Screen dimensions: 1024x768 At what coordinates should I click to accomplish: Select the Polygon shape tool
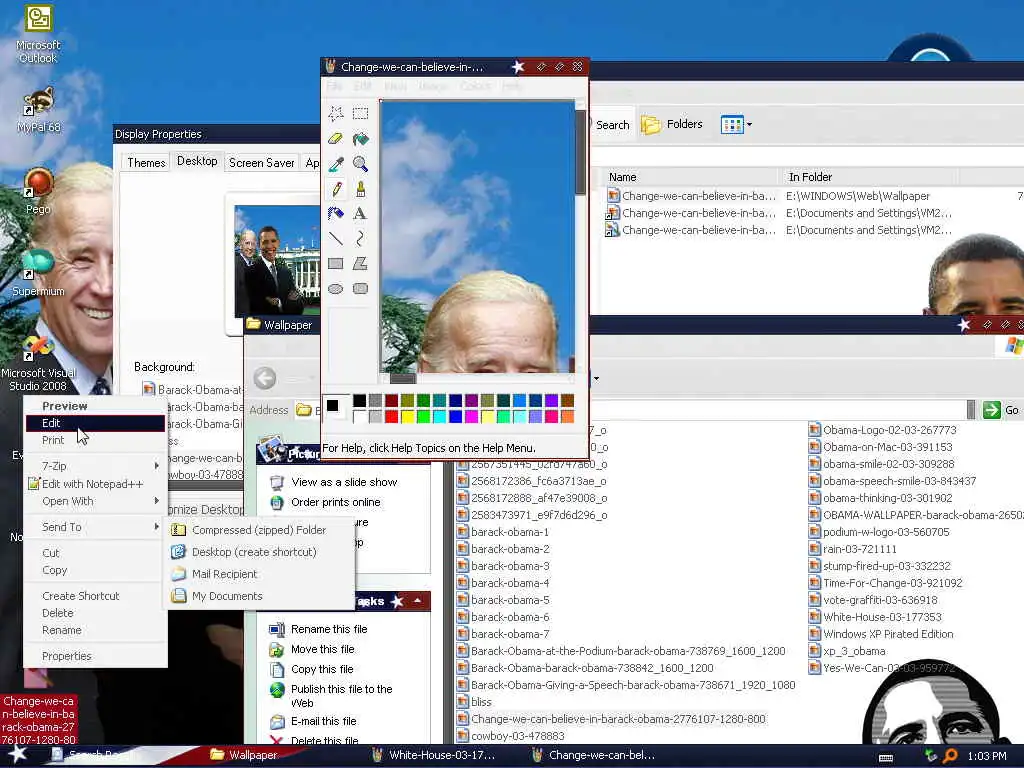[360, 263]
